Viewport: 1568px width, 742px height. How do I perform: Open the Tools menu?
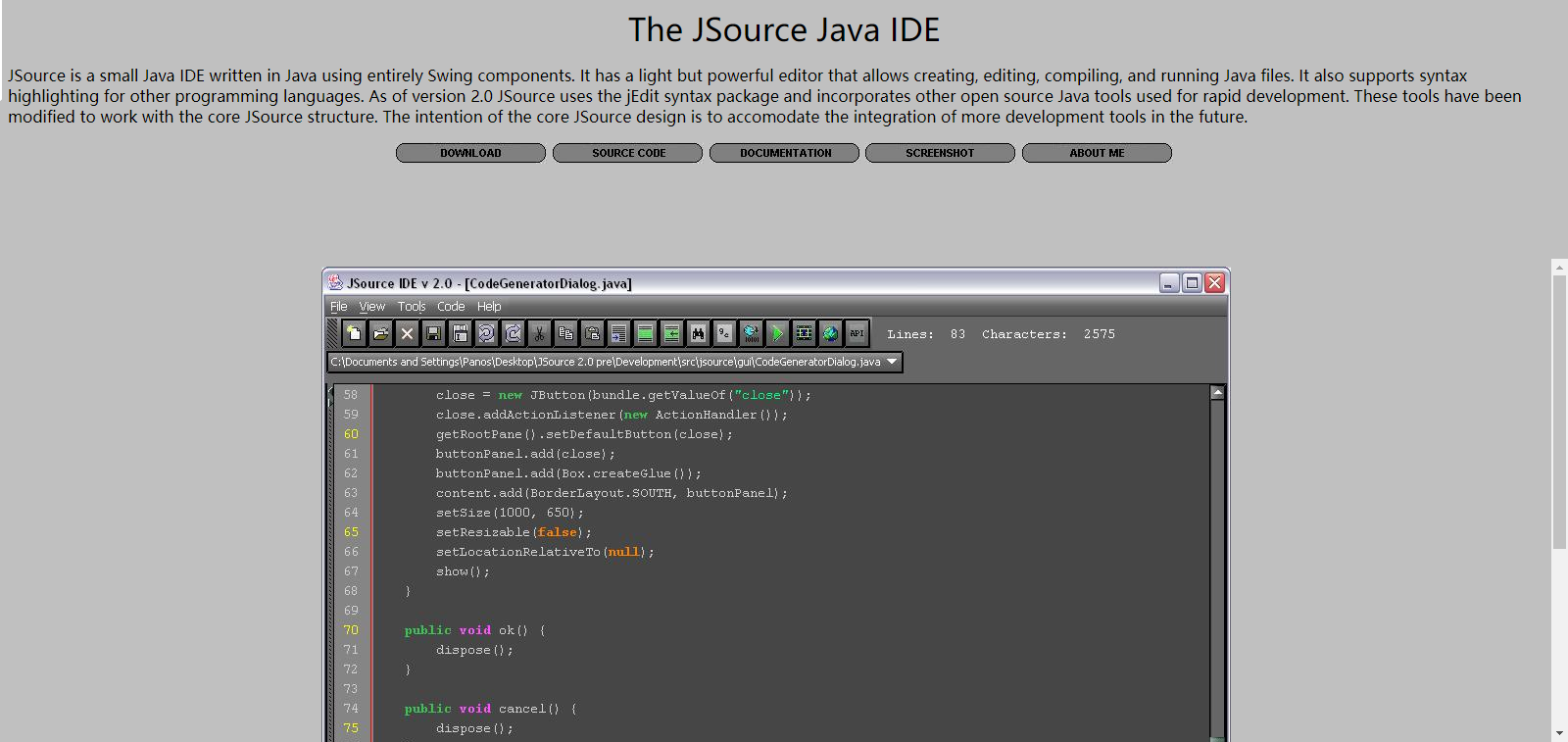[411, 307]
